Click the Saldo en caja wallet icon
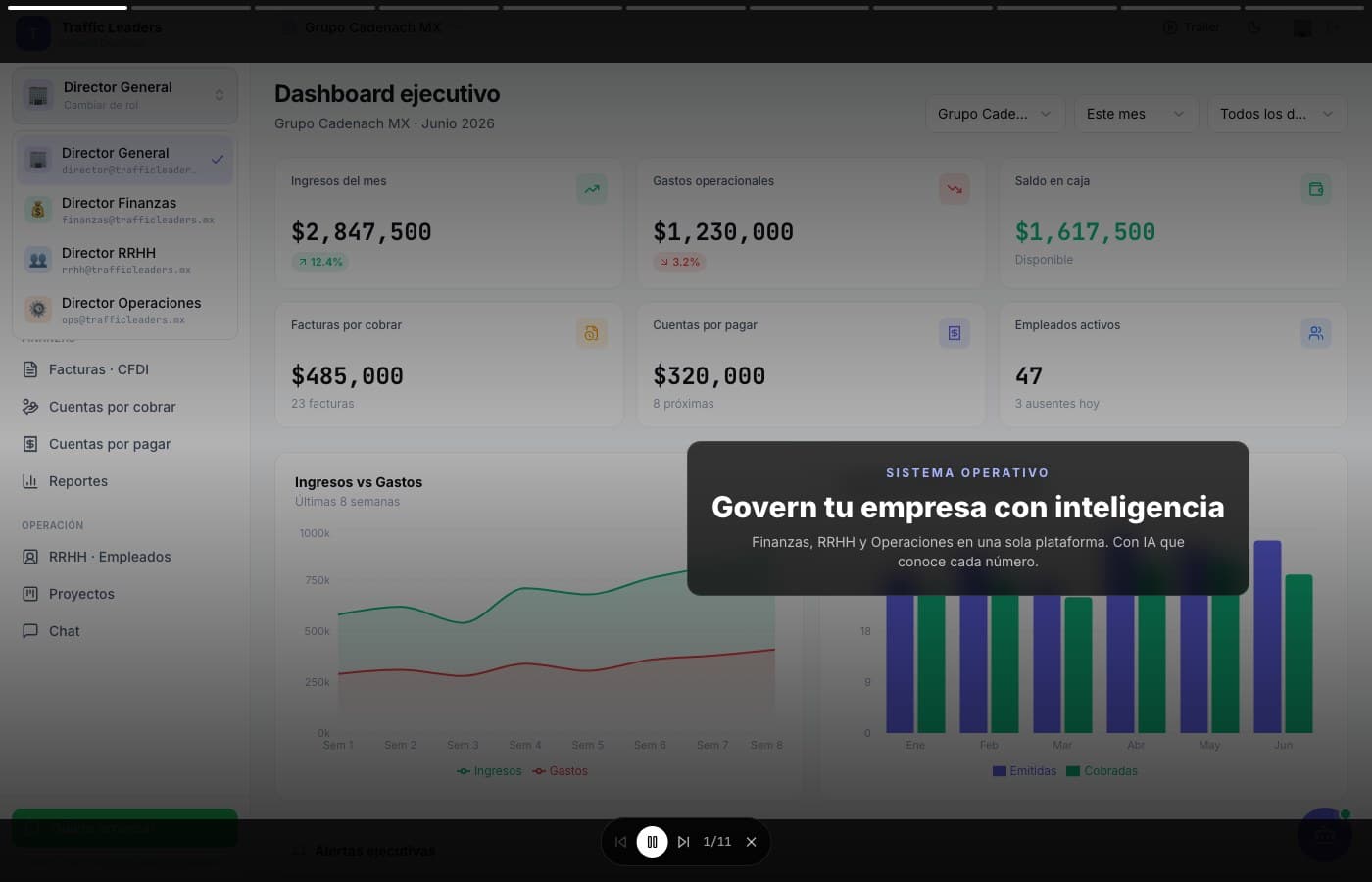Viewport: 1372px width, 882px height. click(1316, 189)
